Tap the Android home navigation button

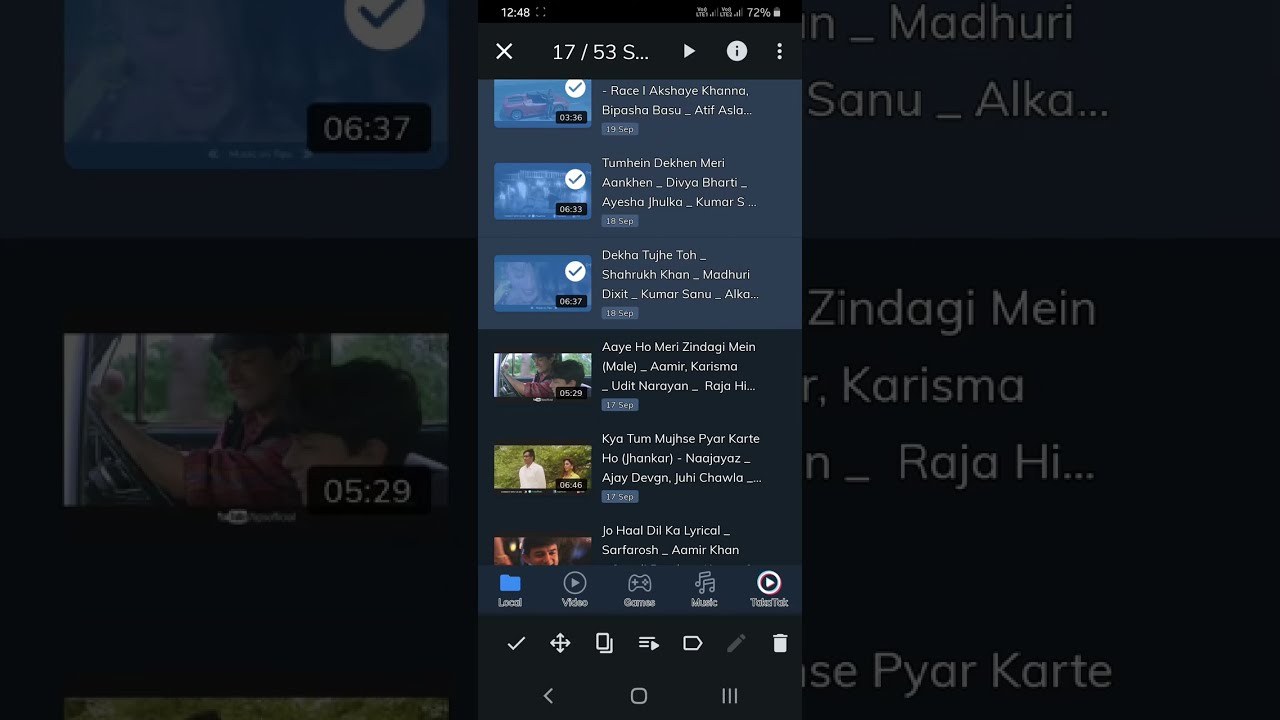pyautogui.click(x=639, y=696)
